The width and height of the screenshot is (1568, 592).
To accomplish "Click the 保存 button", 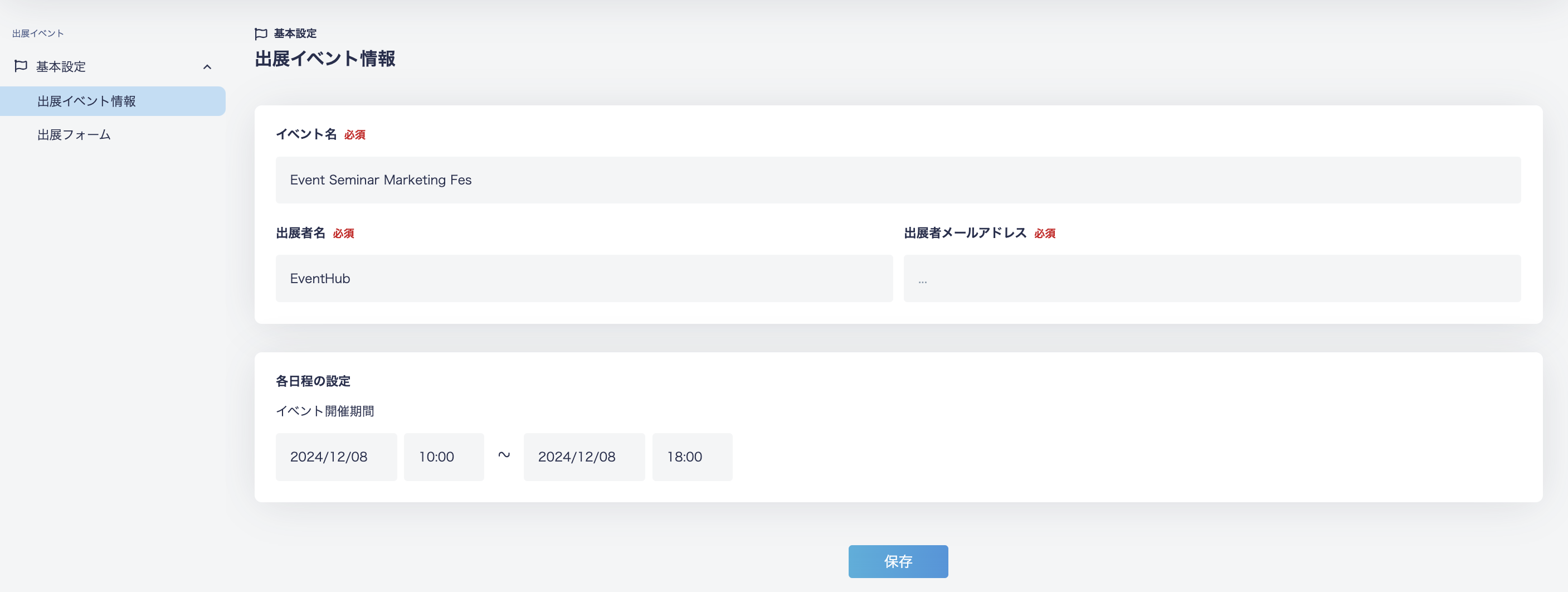I will pyautogui.click(x=898, y=561).
